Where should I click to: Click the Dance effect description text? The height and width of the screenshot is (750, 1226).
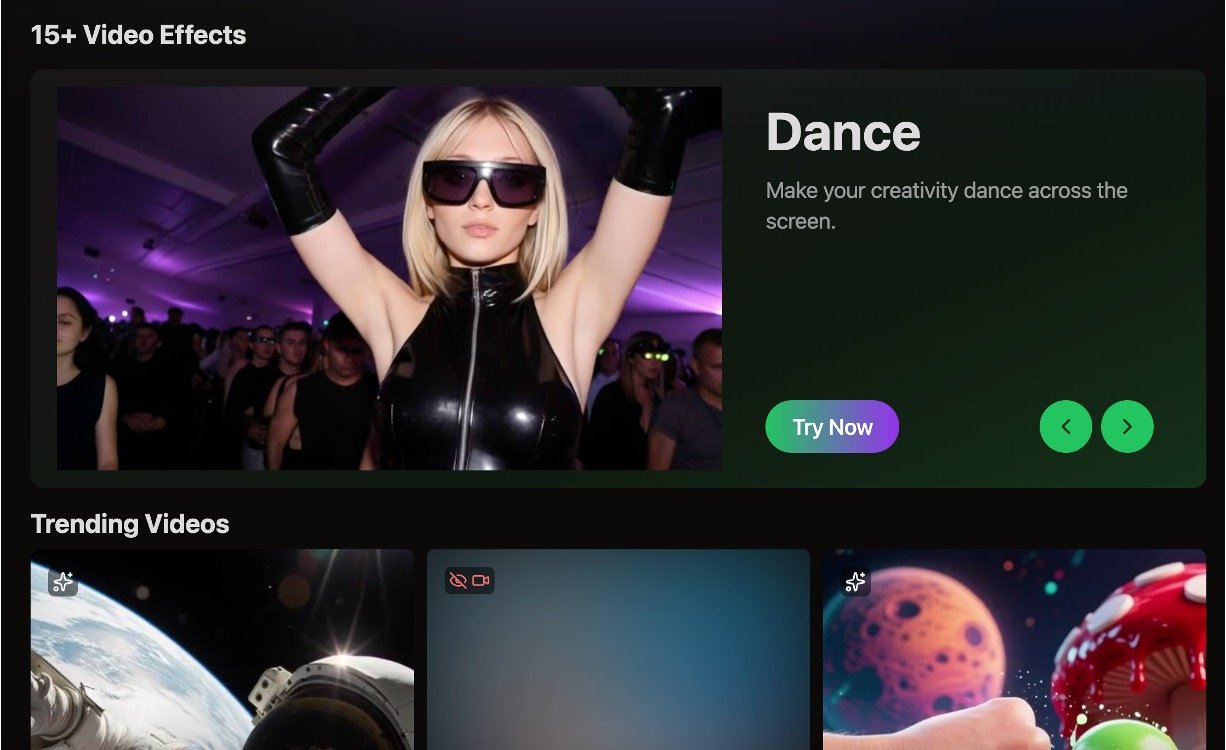pyautogui.click(x=946, y=206)
